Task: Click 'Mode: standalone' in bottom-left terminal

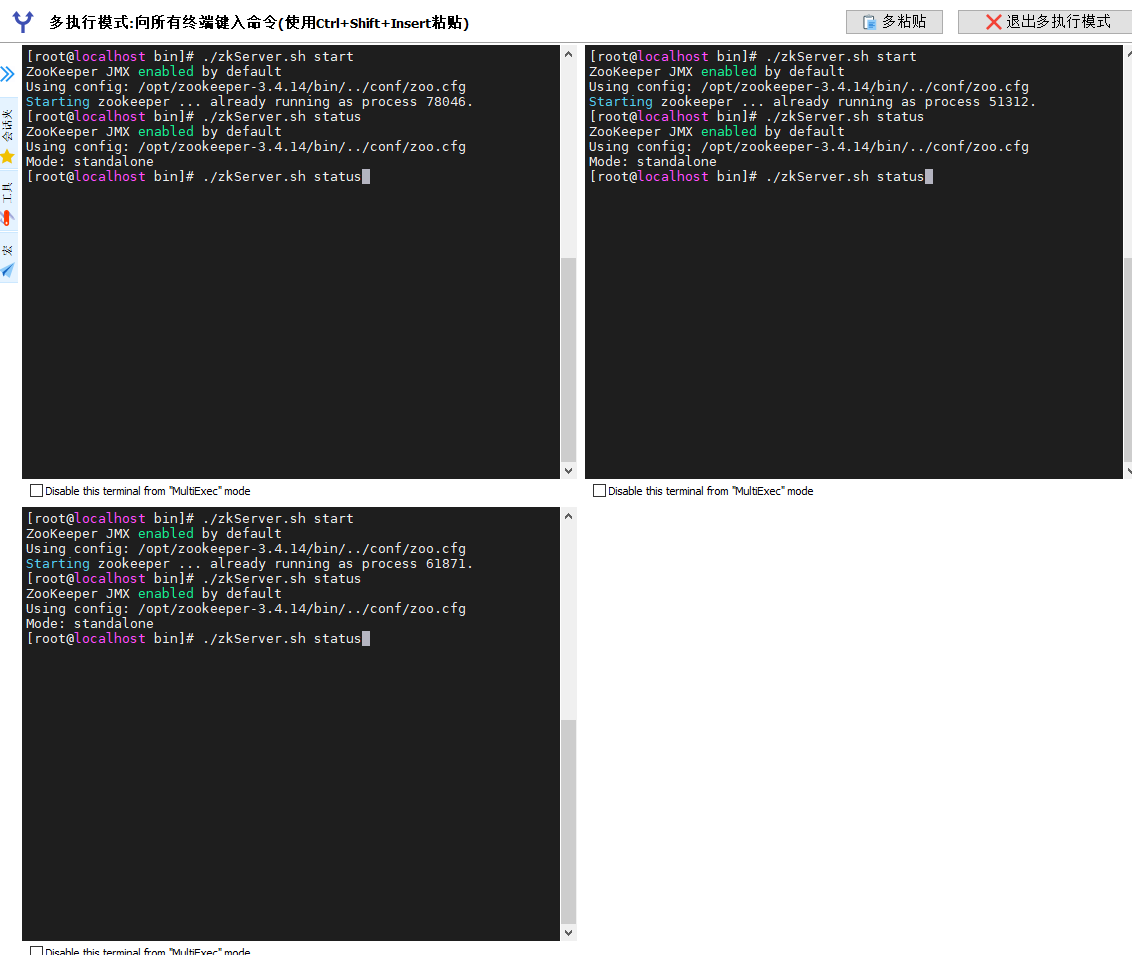Action: 90,624
